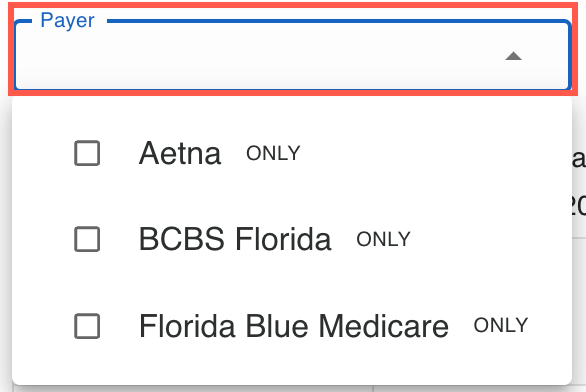Enable the Florida Blue Medicare checkbox
This screenshot has height=392, width=586.
(x=87, y=326)
